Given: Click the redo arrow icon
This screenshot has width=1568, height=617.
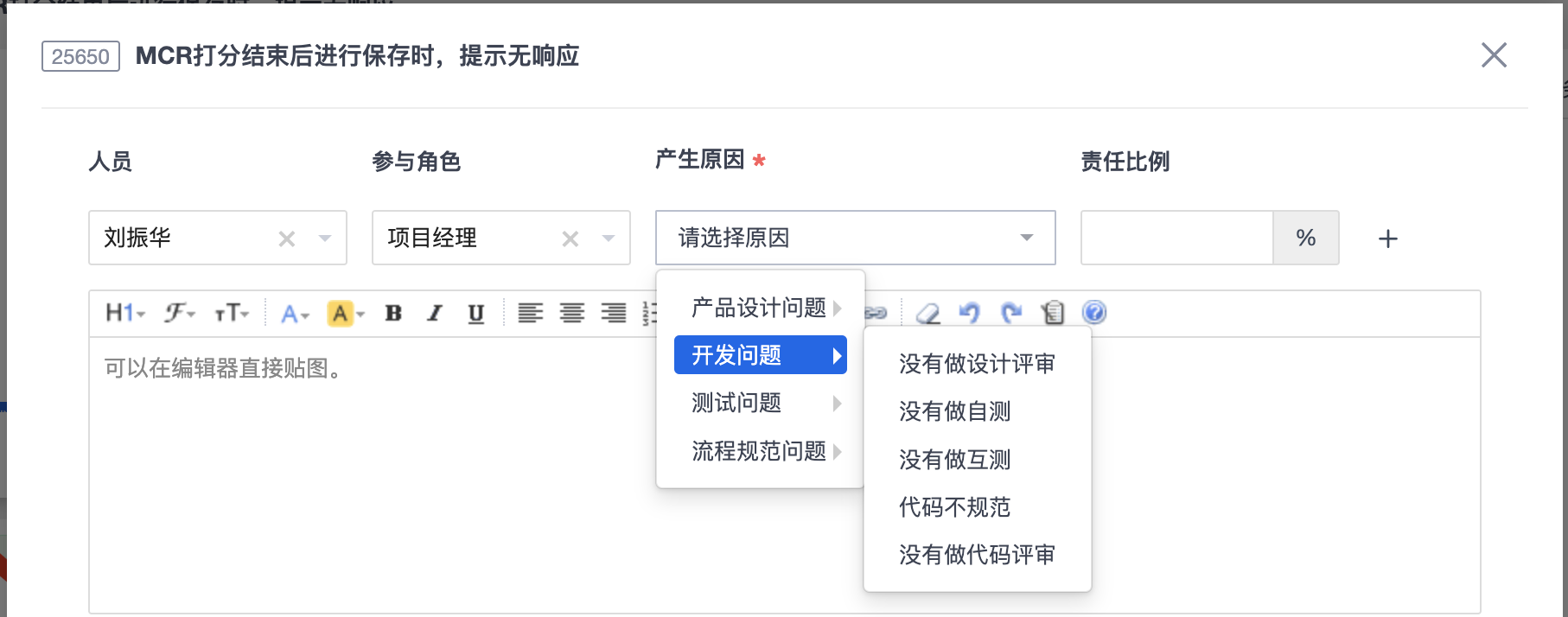Looking at the screenshot, I should tap(1011, 312).
